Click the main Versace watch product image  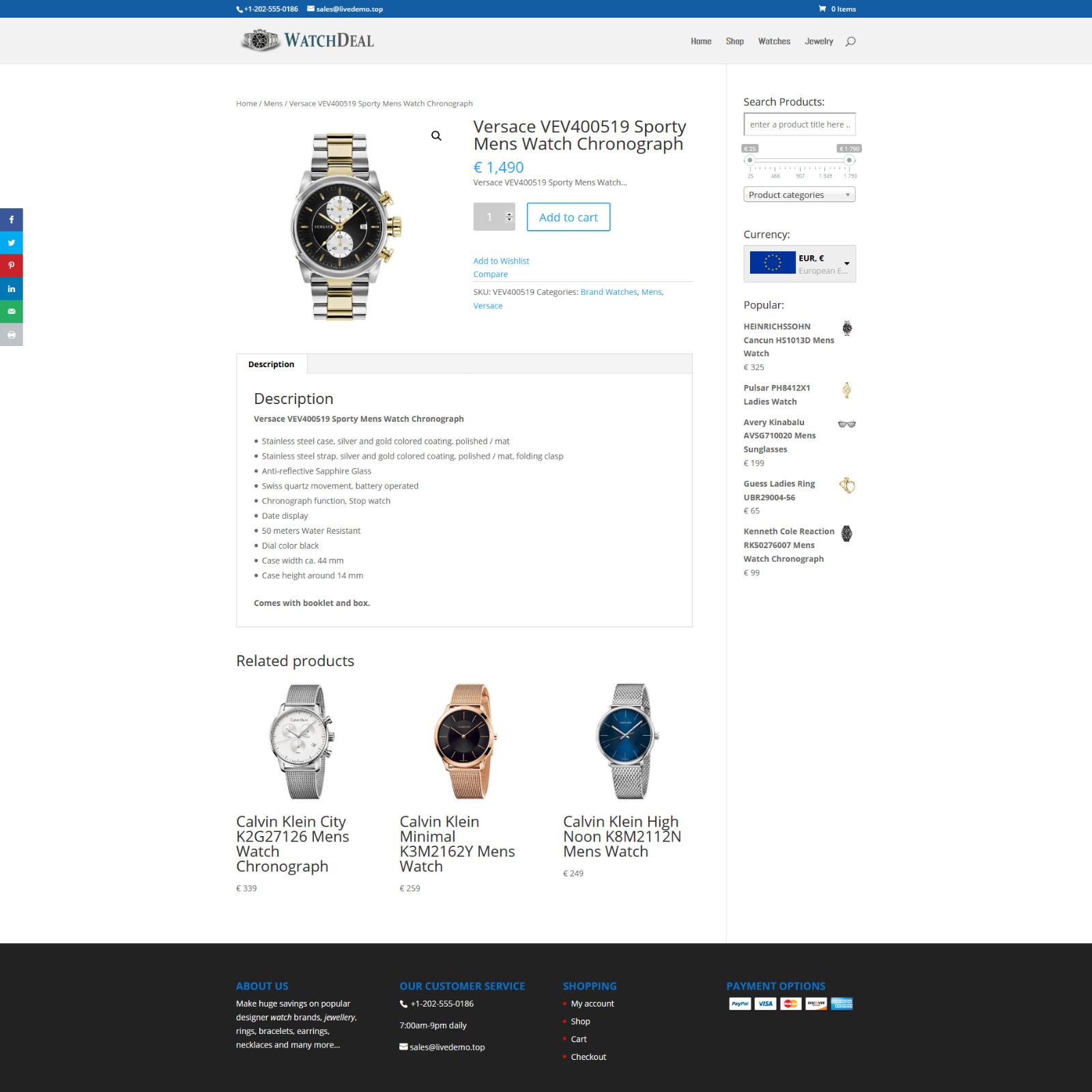click(345, 227)
